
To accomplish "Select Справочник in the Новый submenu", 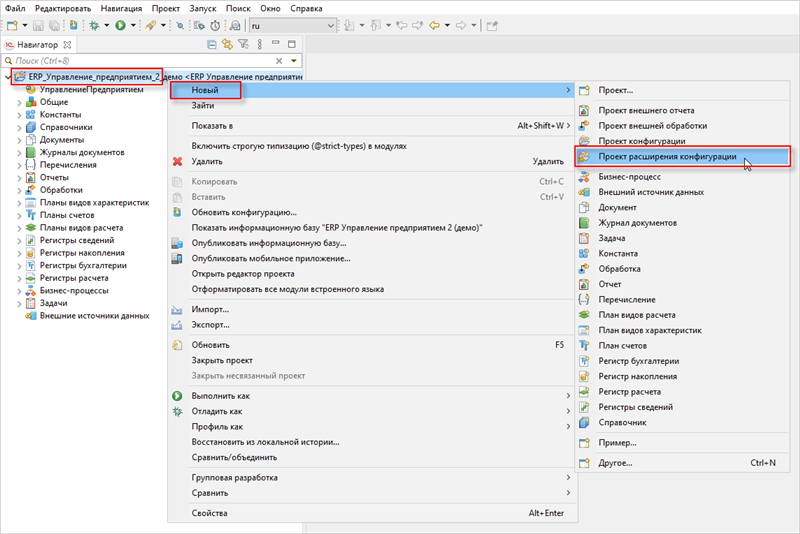I will click(624, 424).
